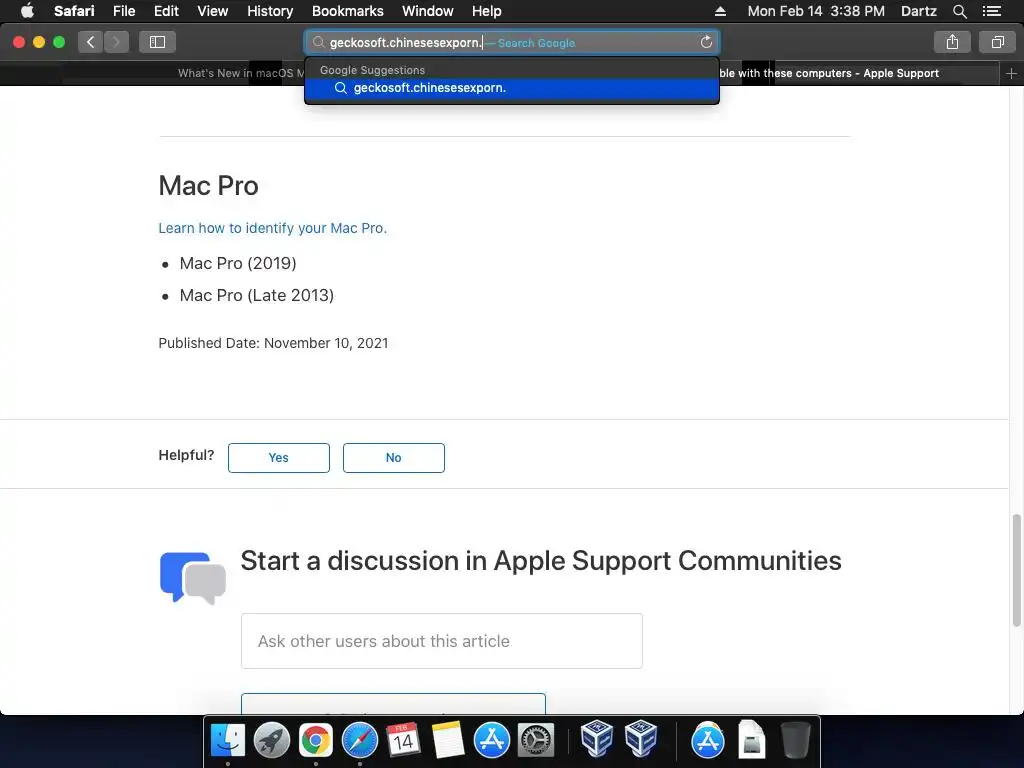Open Learn how to identify your Mac Pro link
This screenshot has width=1024, height=768.
pos(272,228)
